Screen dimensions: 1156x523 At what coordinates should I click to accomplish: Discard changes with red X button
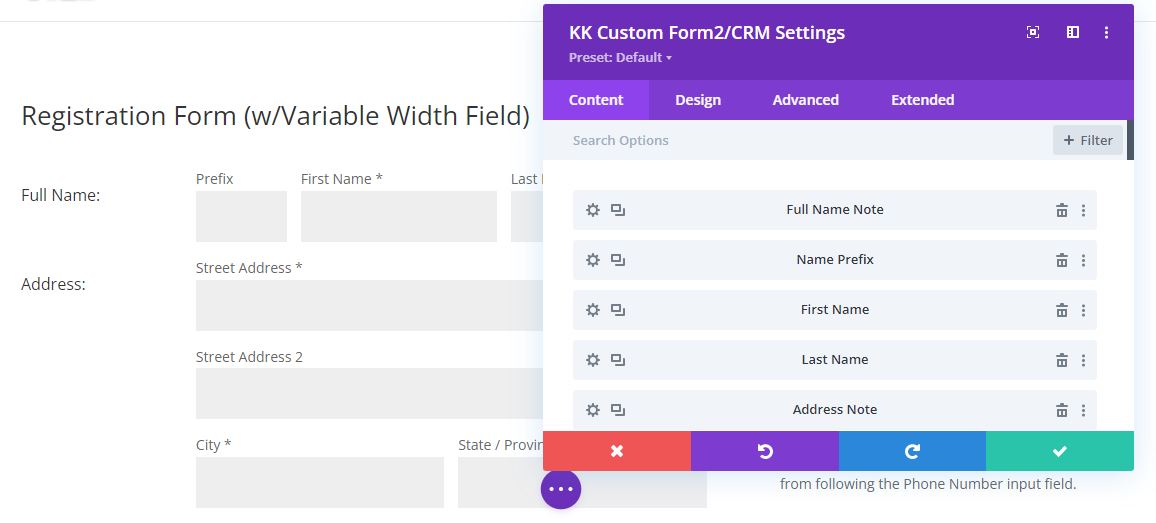tap(617, 451)
